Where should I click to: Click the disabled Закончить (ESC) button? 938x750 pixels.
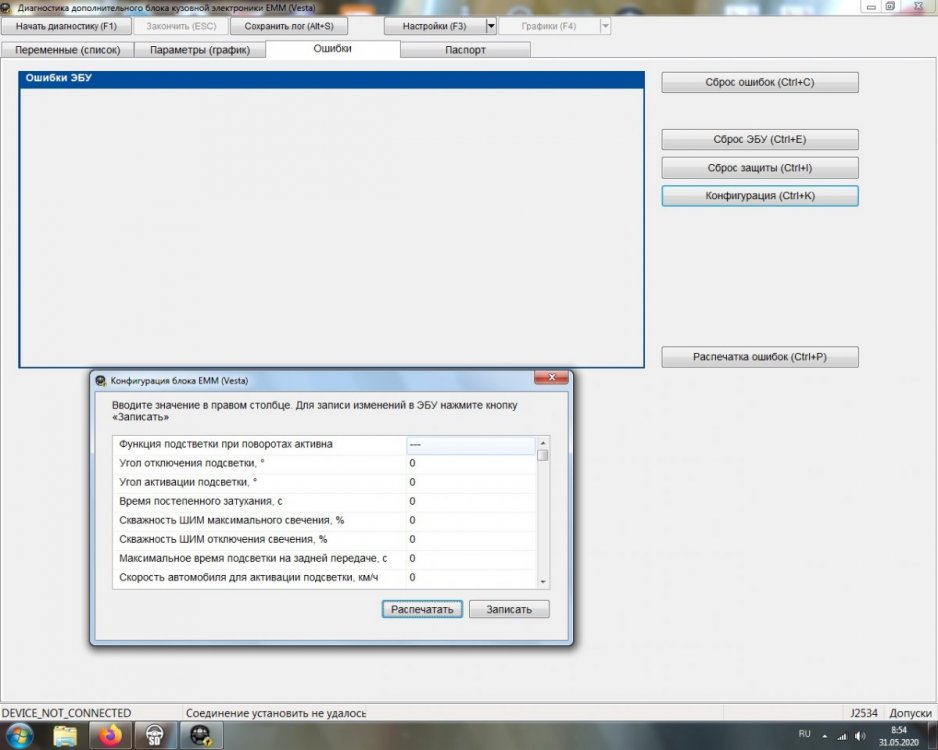181,26
